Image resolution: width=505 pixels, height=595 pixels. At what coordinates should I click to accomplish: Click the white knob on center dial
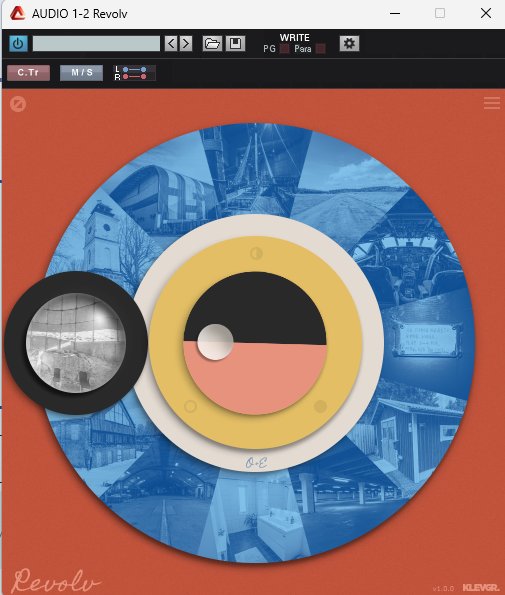click(x=215, y=342)
